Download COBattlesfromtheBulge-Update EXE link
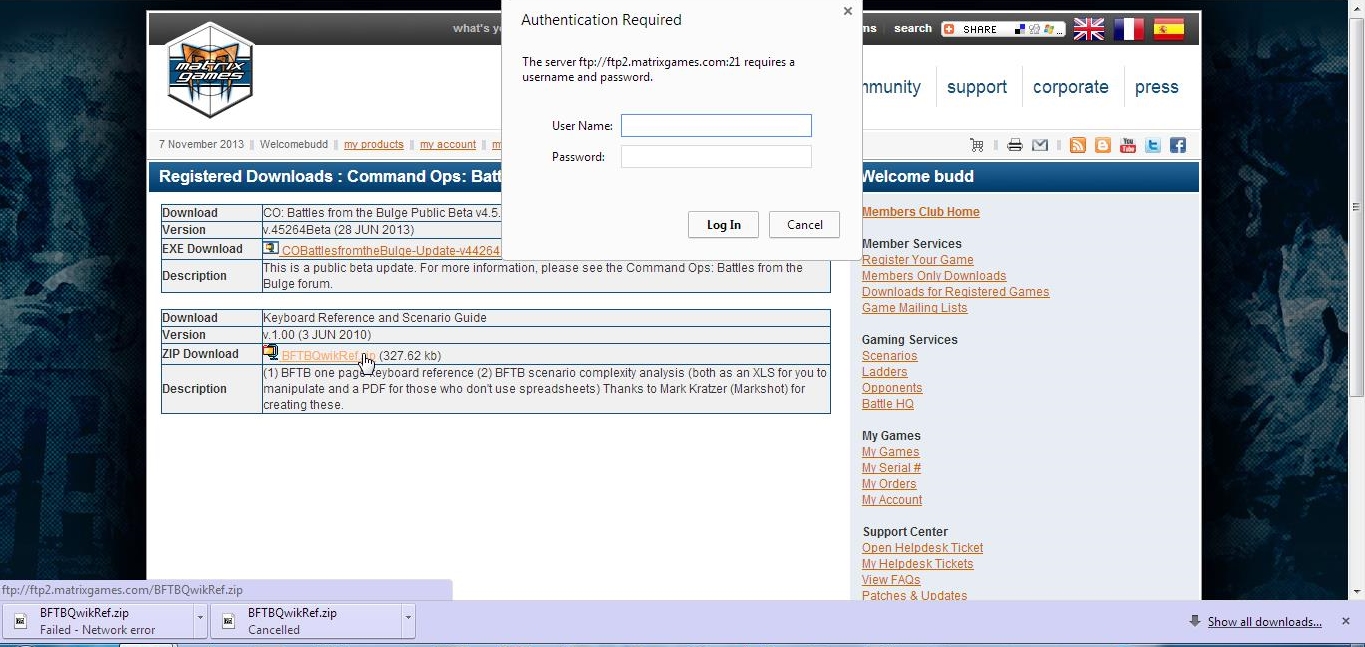Image resolution: width=1365 pixels, height=647 pixels. click(x=391, y=251)
